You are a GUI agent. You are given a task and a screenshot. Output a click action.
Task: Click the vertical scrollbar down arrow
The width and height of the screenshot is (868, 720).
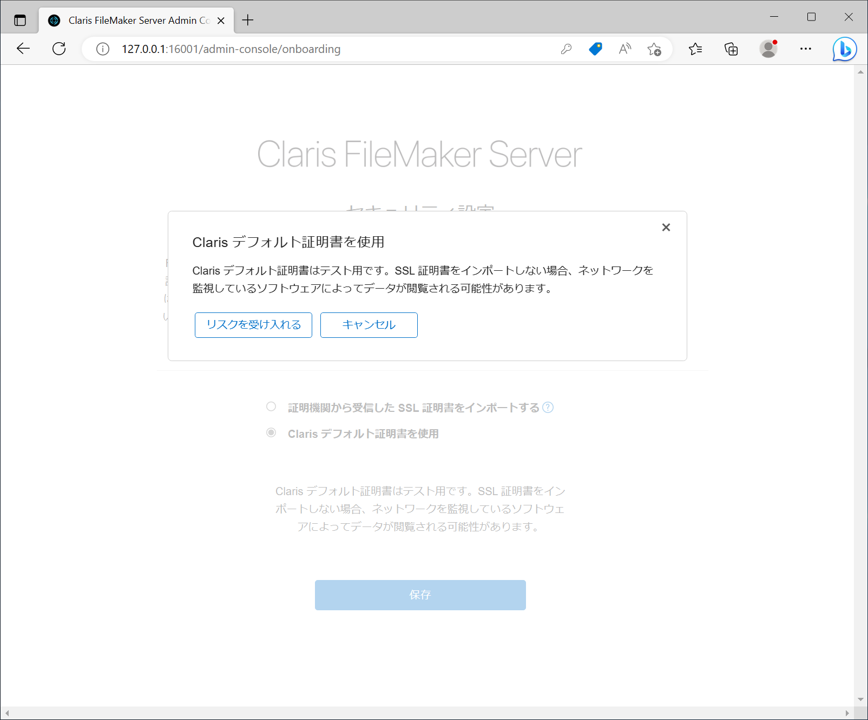coord(861,700)
